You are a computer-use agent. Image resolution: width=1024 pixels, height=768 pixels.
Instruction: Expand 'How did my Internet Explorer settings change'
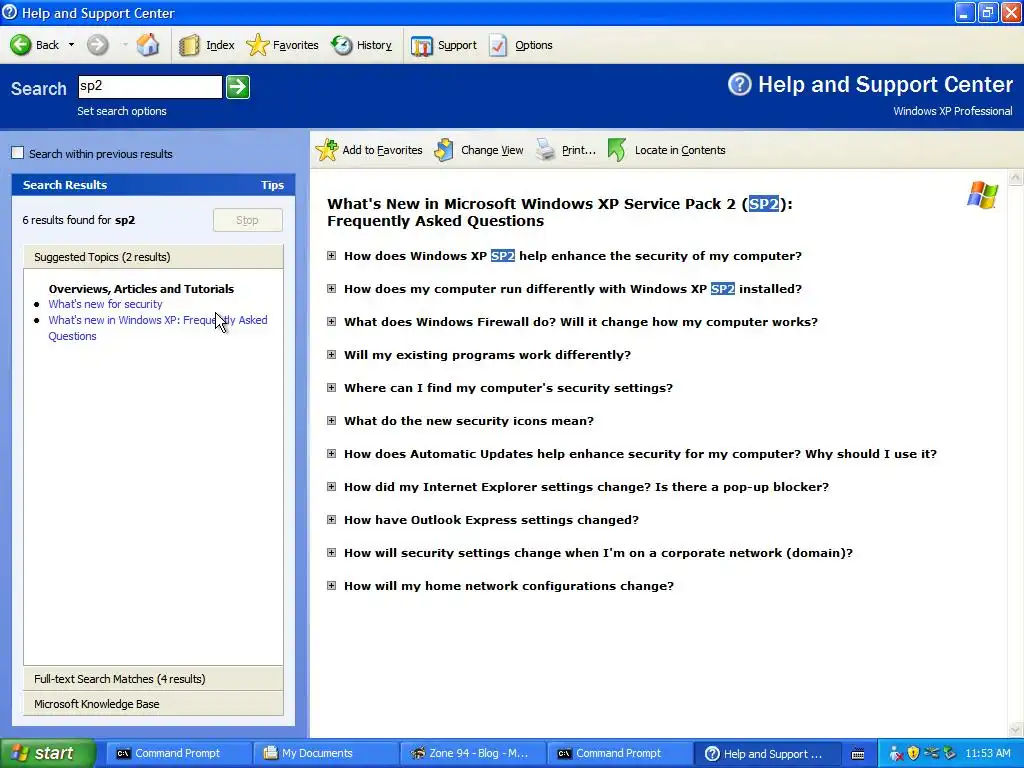(331, 486)
